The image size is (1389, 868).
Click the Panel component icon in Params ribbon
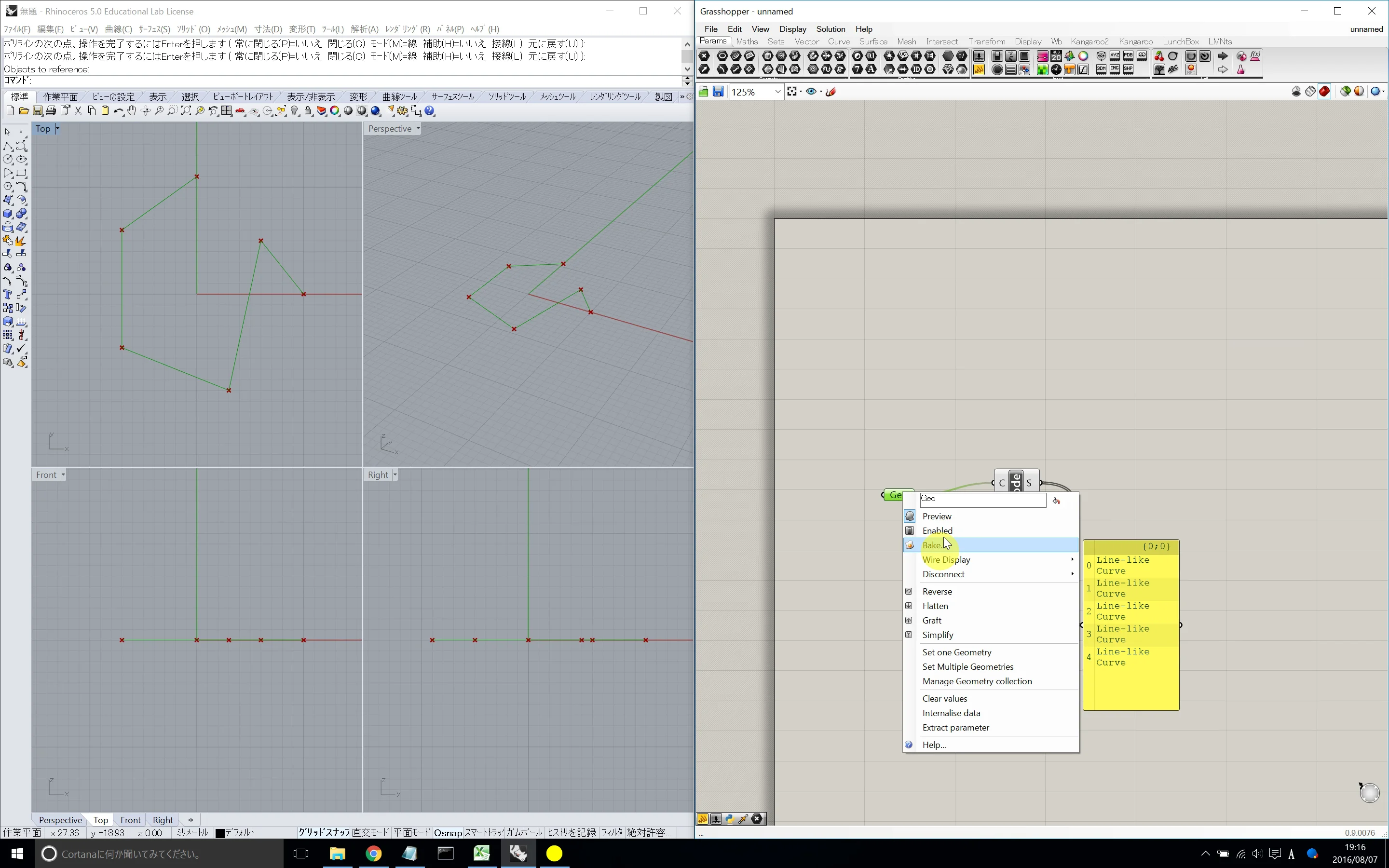tap(979, 69)
